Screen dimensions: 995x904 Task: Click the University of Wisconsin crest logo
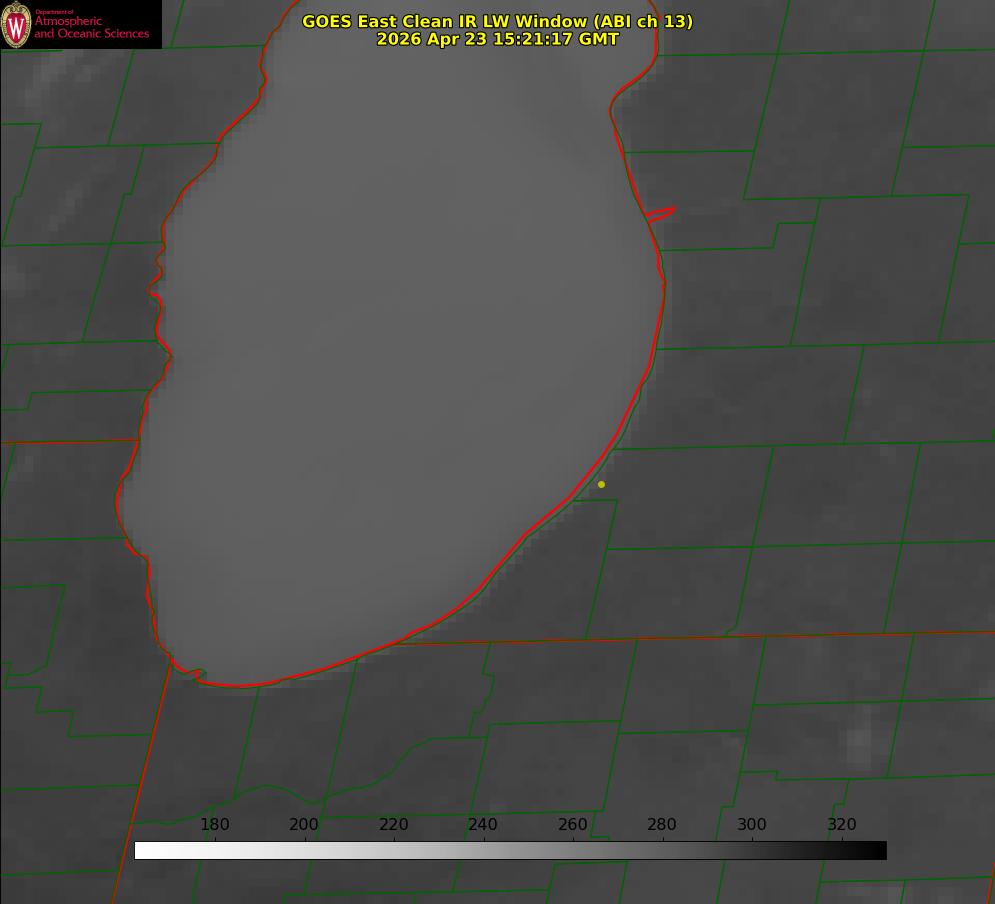pos(16,24)
